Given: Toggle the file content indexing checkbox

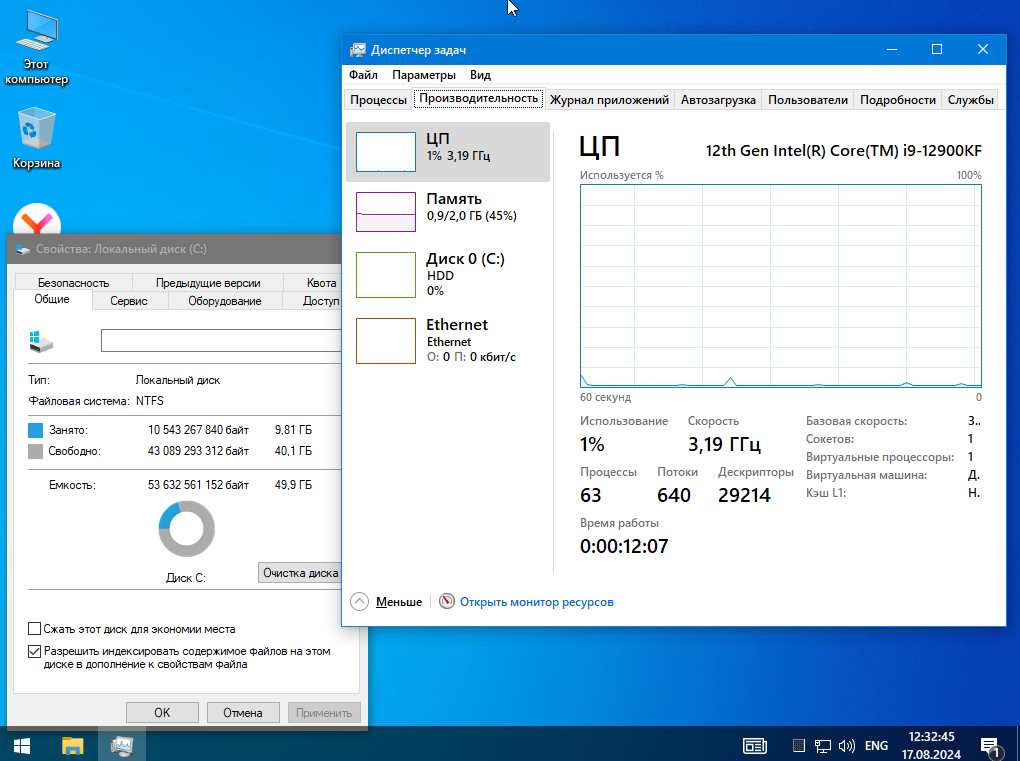Looking at the screenshot, I should pos(35,651).
